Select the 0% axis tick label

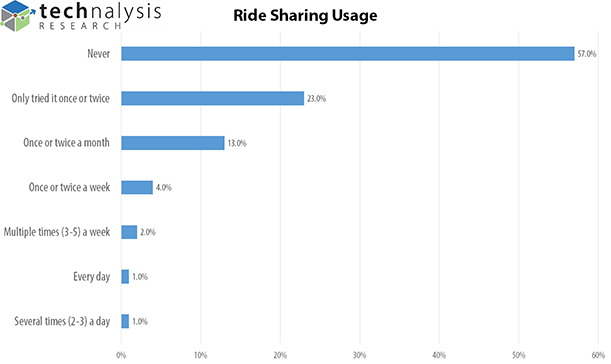(121, 355)
